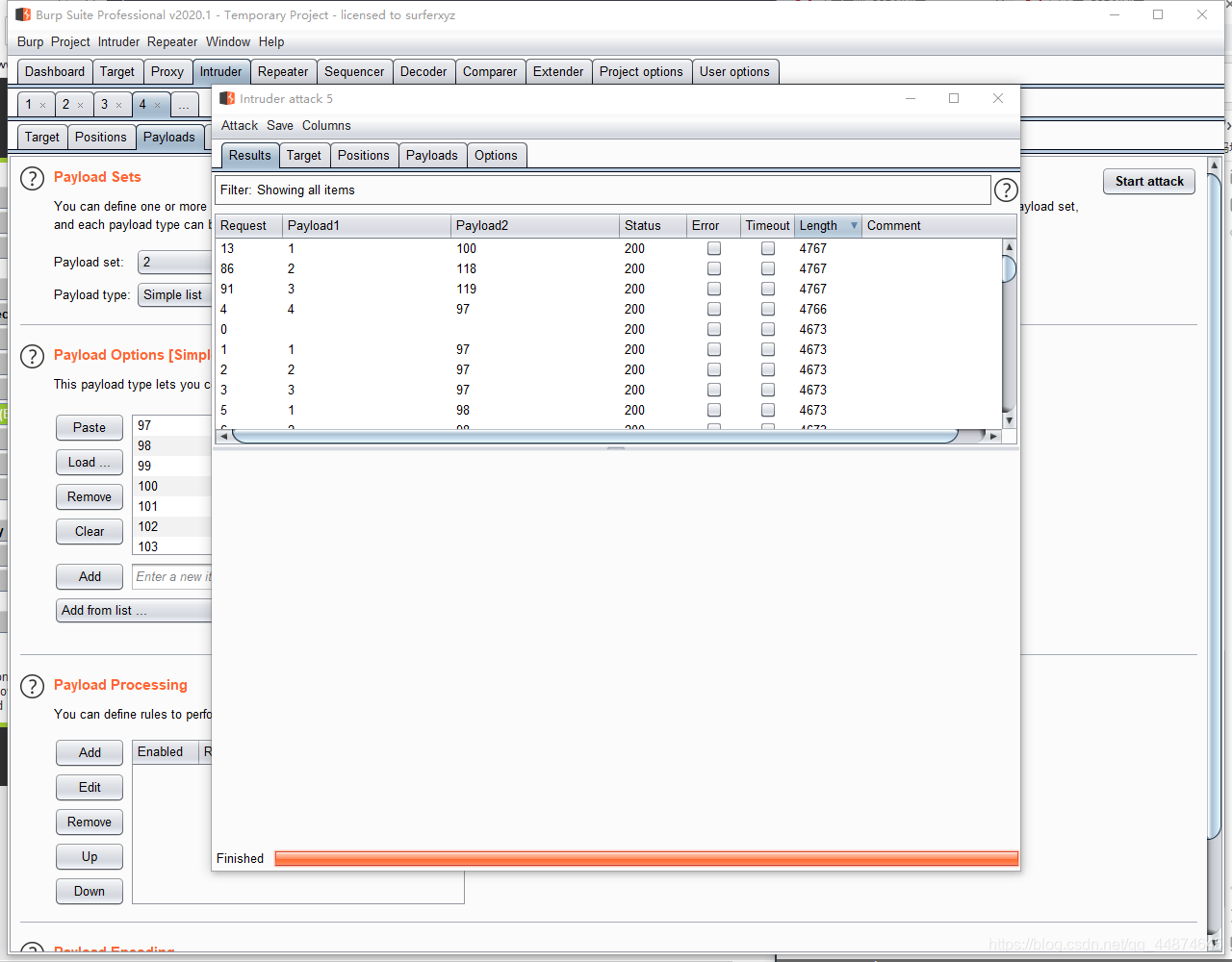Click the Start attack button
Image resolution: width=1232 pixels, height=962 pixels.
tap(1149, 181)
